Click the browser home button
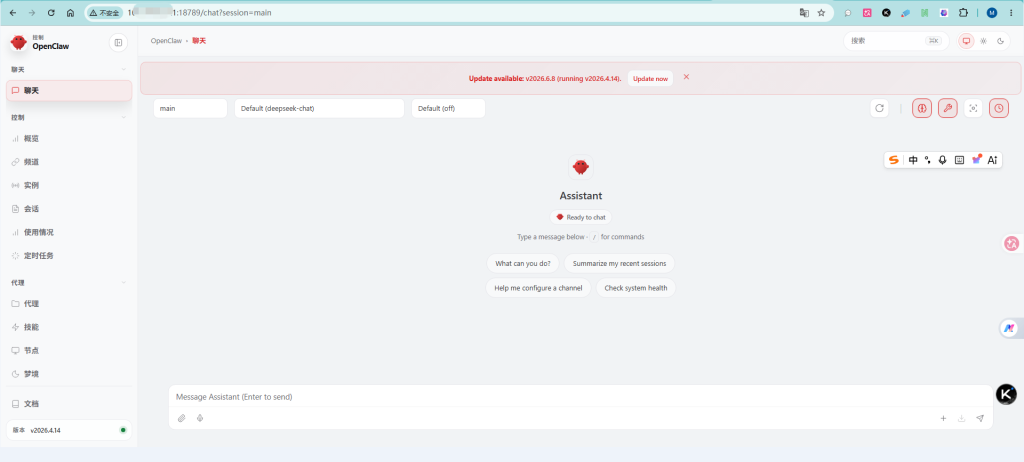1024x462 pixels. (x=71, y=12)
